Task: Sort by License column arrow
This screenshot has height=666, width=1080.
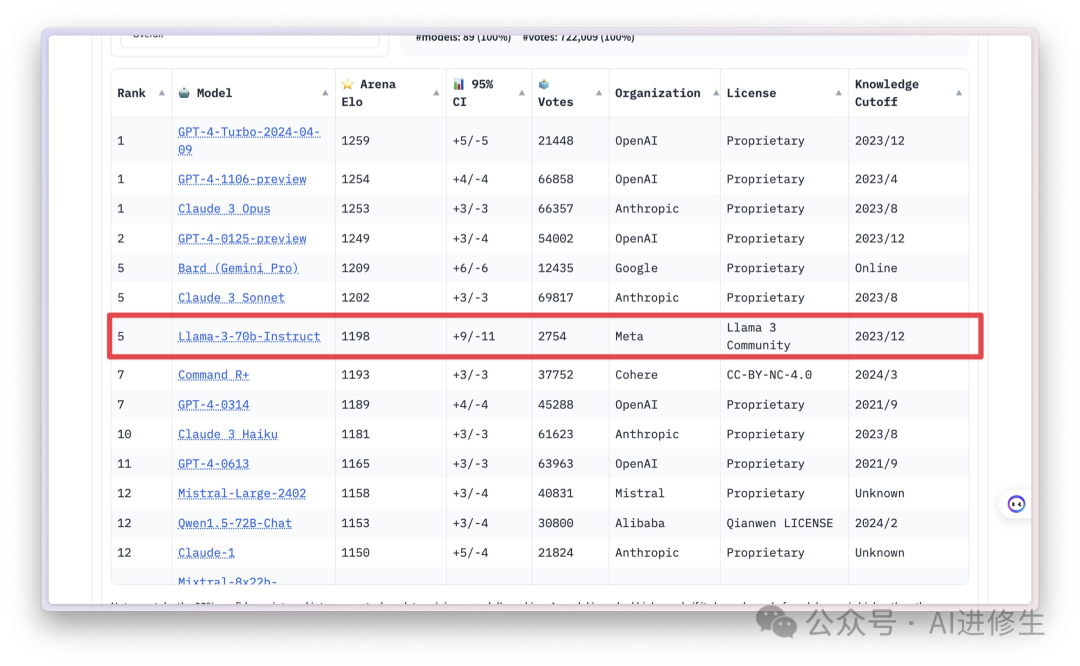Action: (x=838, y=93)
